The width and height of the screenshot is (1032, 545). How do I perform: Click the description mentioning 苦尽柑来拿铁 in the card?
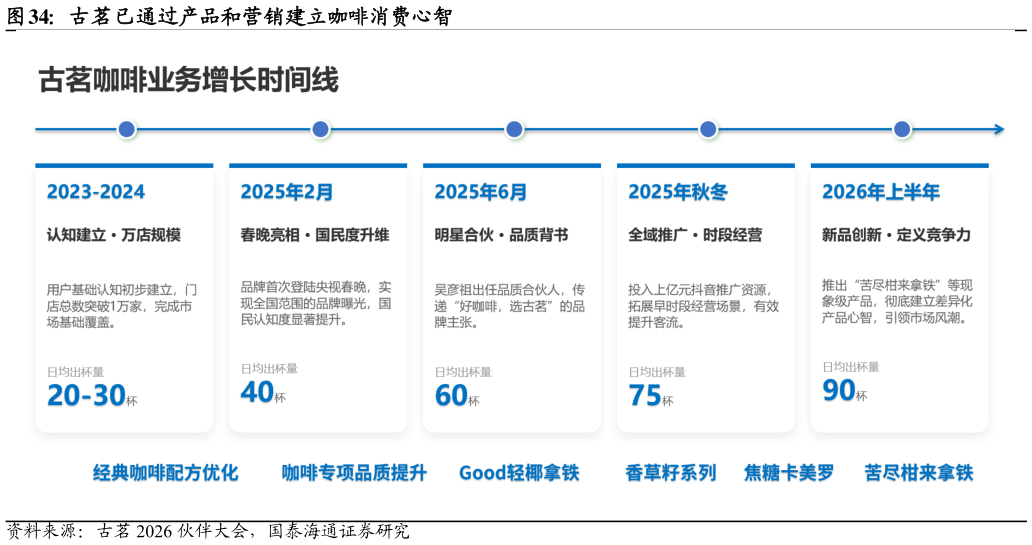897,301
